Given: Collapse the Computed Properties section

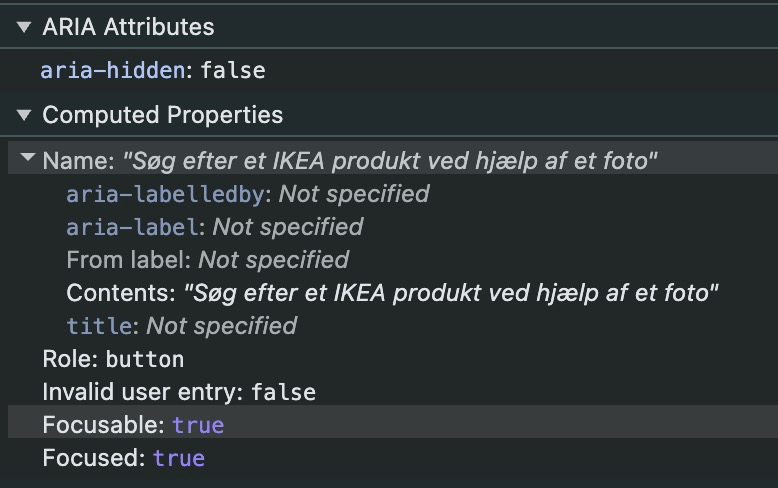Looking at the screenshot, I should pos(24,115).
